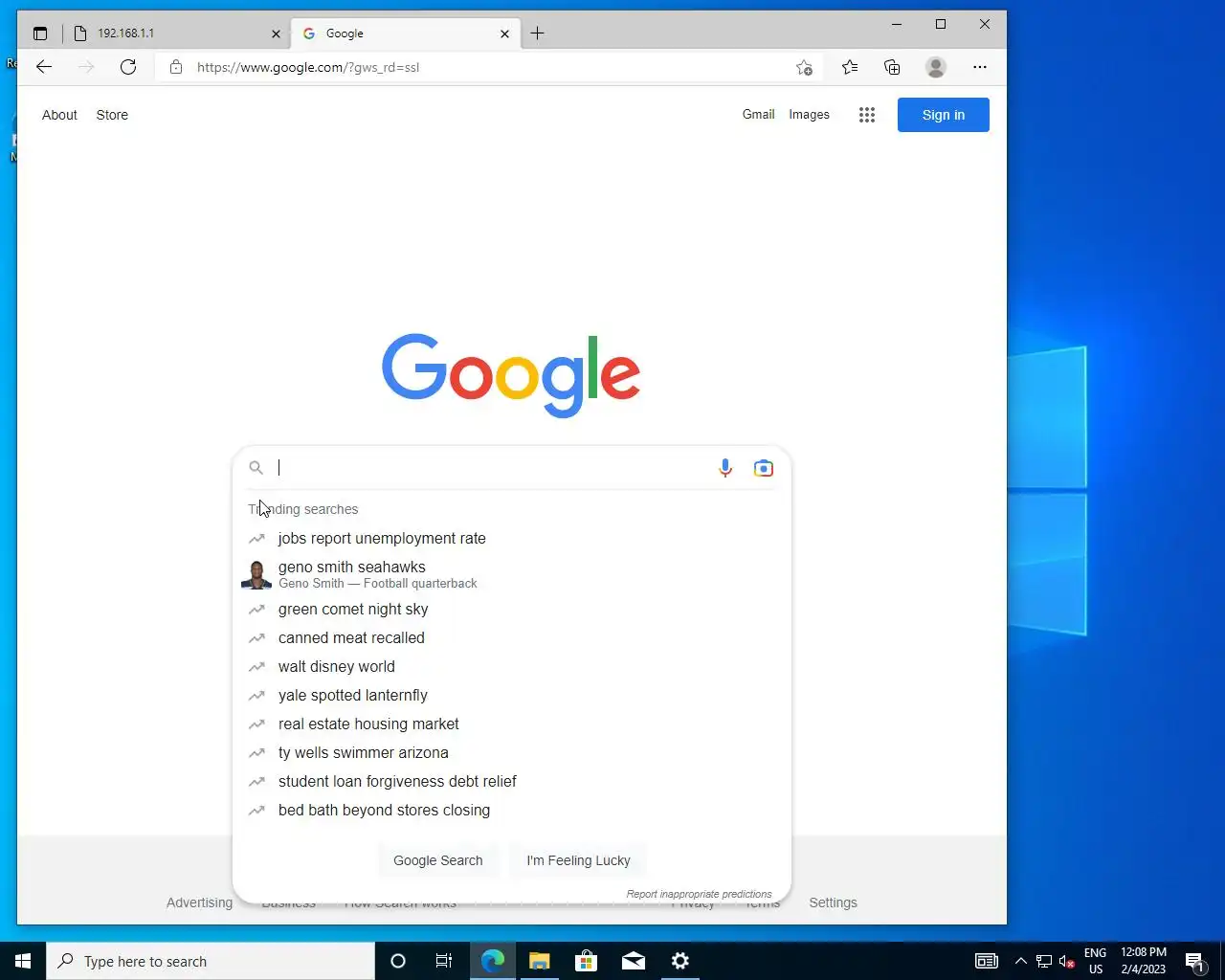Click the blue Sign in button

(944, 115)
